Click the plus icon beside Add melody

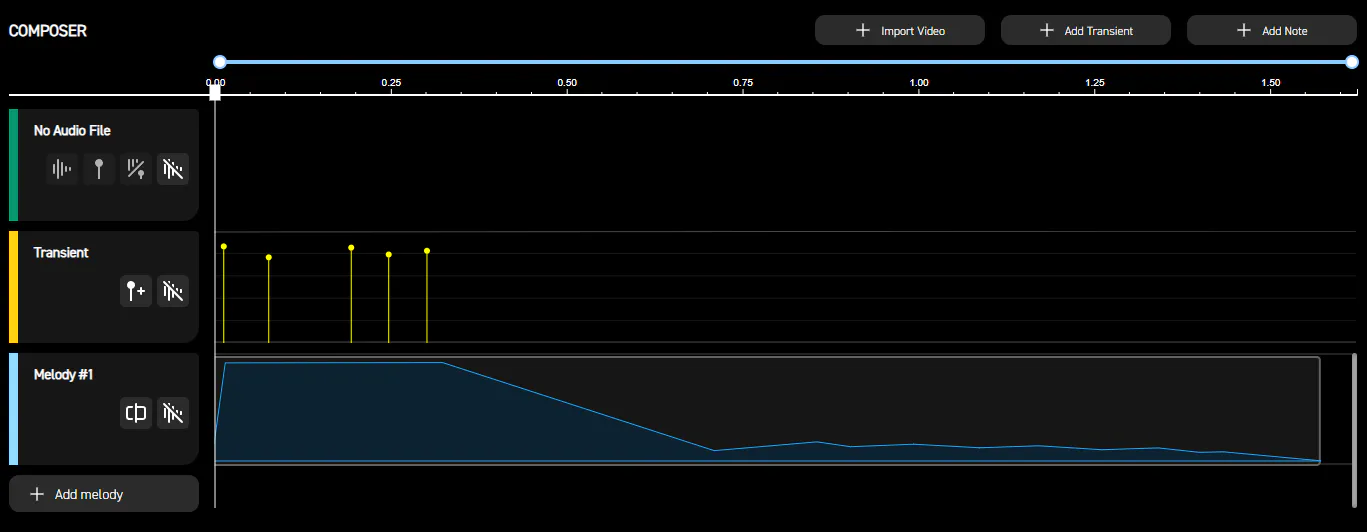37,494
